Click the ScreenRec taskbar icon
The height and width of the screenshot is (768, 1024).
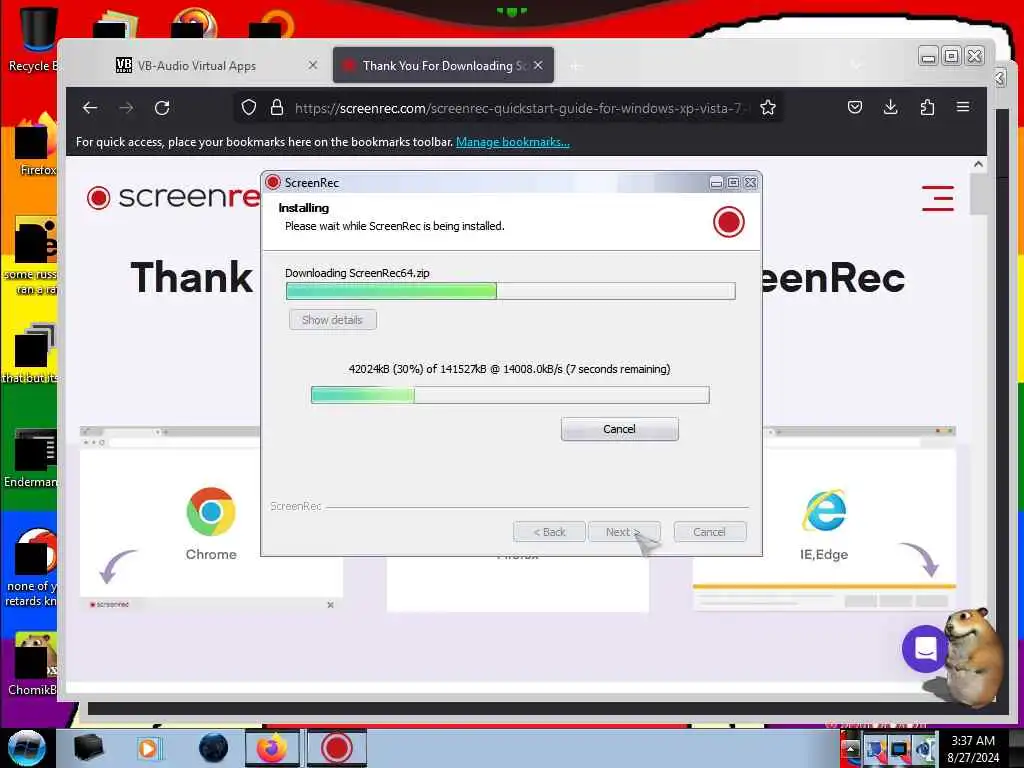point(336,748)
